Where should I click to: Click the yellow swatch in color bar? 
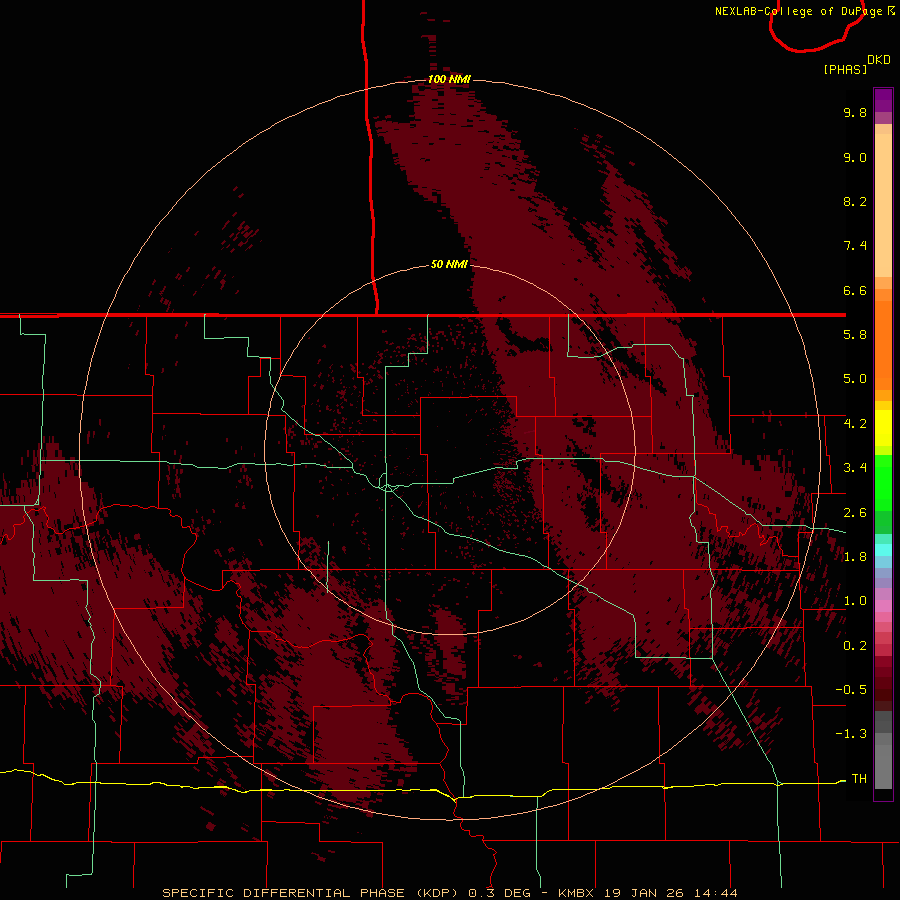coord(883,428)
